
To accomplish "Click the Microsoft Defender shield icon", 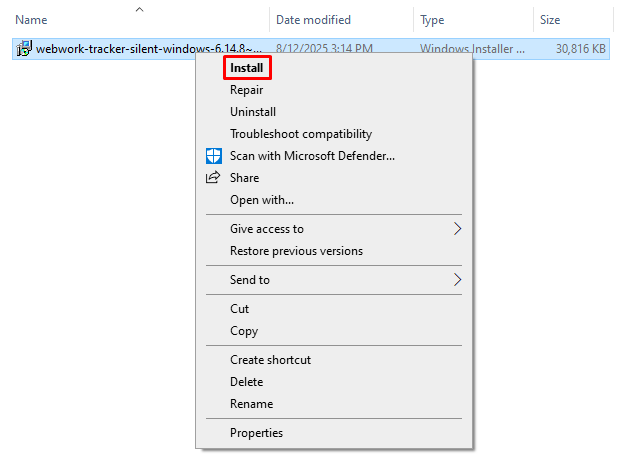I will tap(214, 156).
